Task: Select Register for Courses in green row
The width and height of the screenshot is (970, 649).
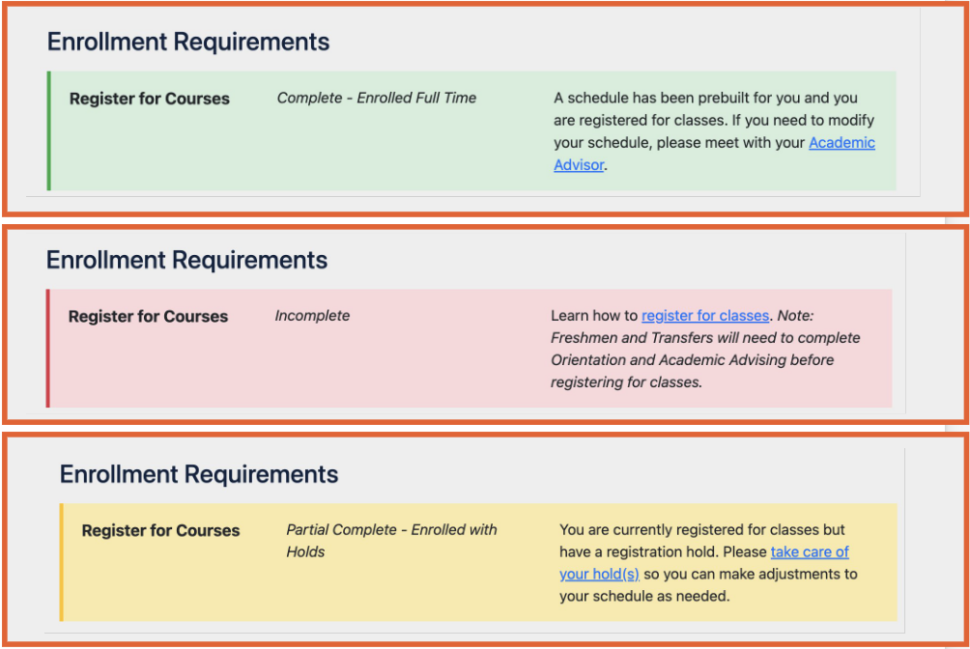Action: point(149,99)
